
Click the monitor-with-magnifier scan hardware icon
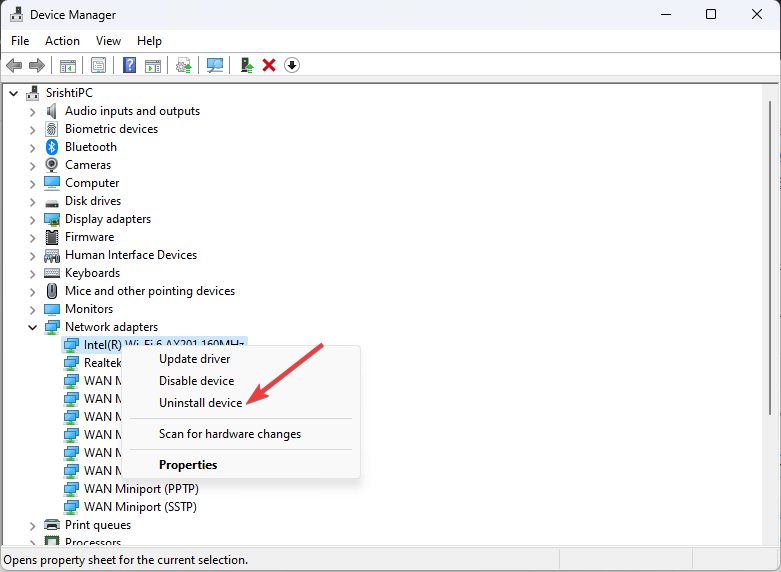[215, 65]
